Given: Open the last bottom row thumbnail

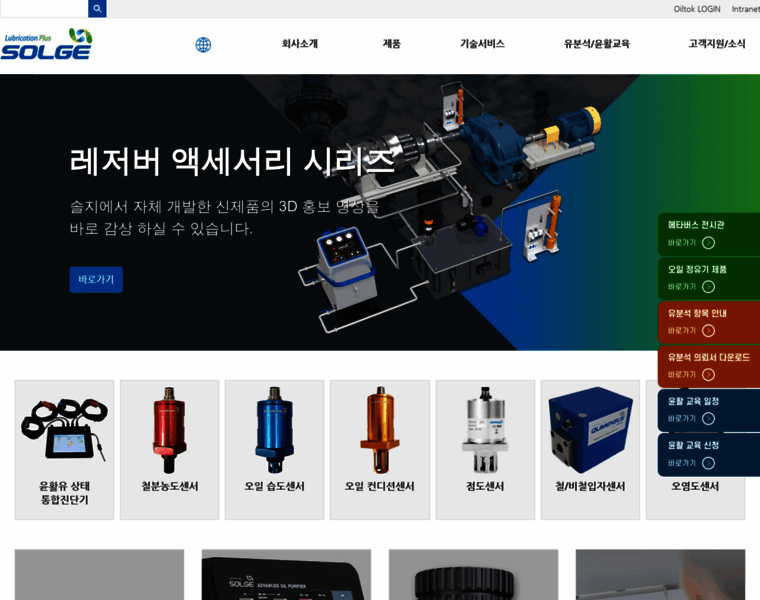Looking at the screenshot, I should 660,575.
